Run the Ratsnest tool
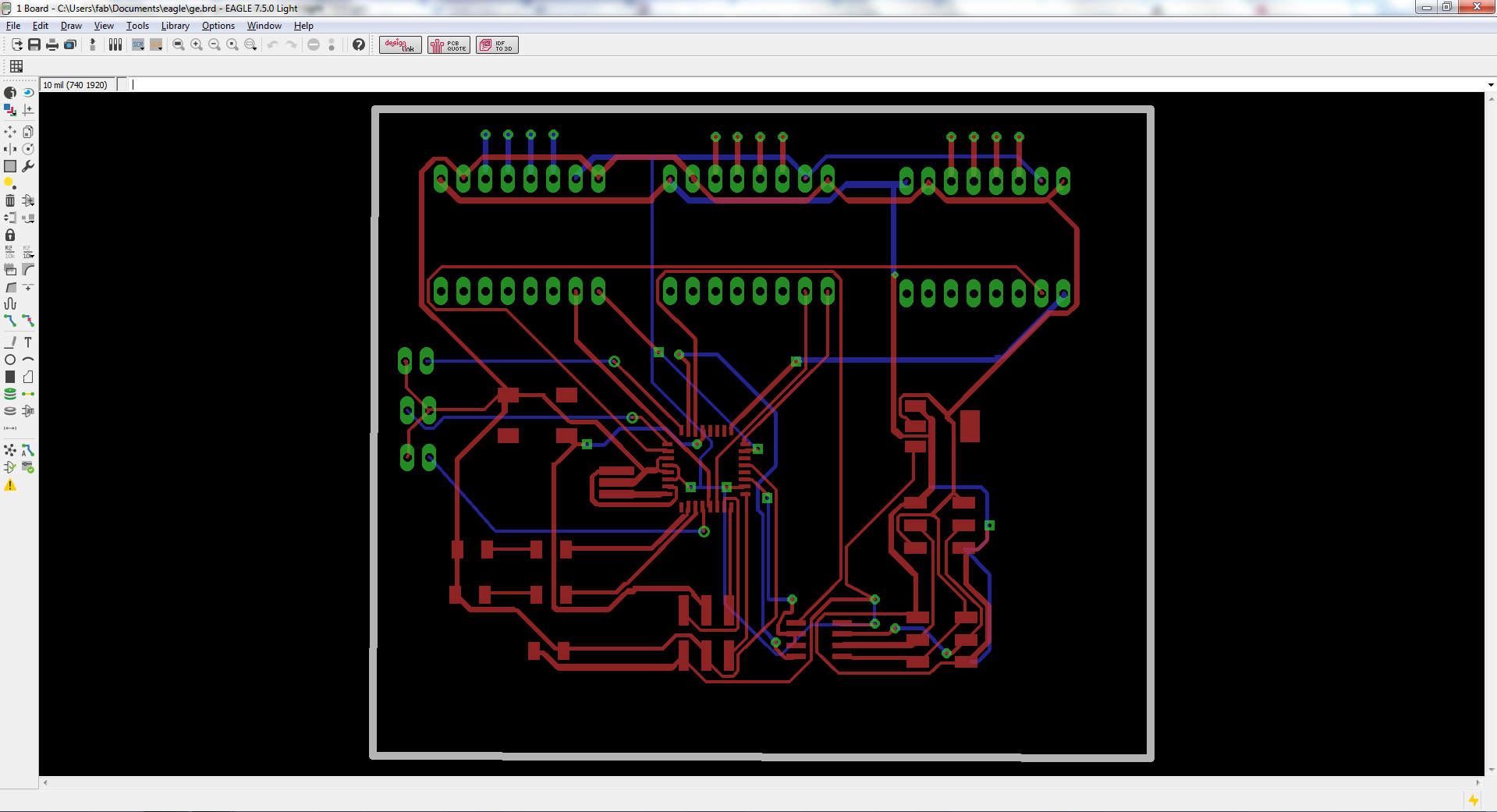The width and height of the screenshot is (1497, 812). click(x=10, y=450)
